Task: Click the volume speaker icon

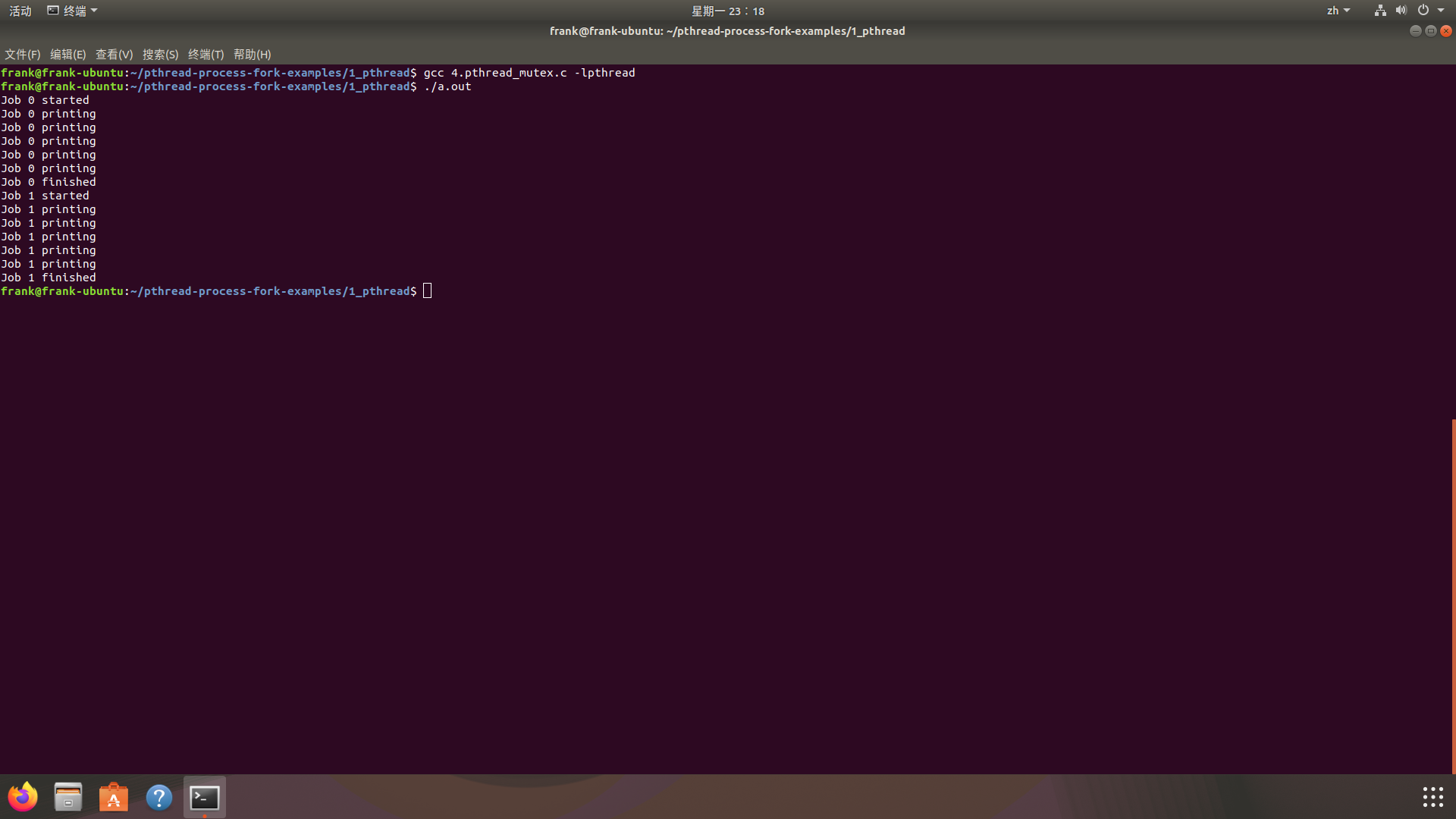Action: pos(1401,11)
